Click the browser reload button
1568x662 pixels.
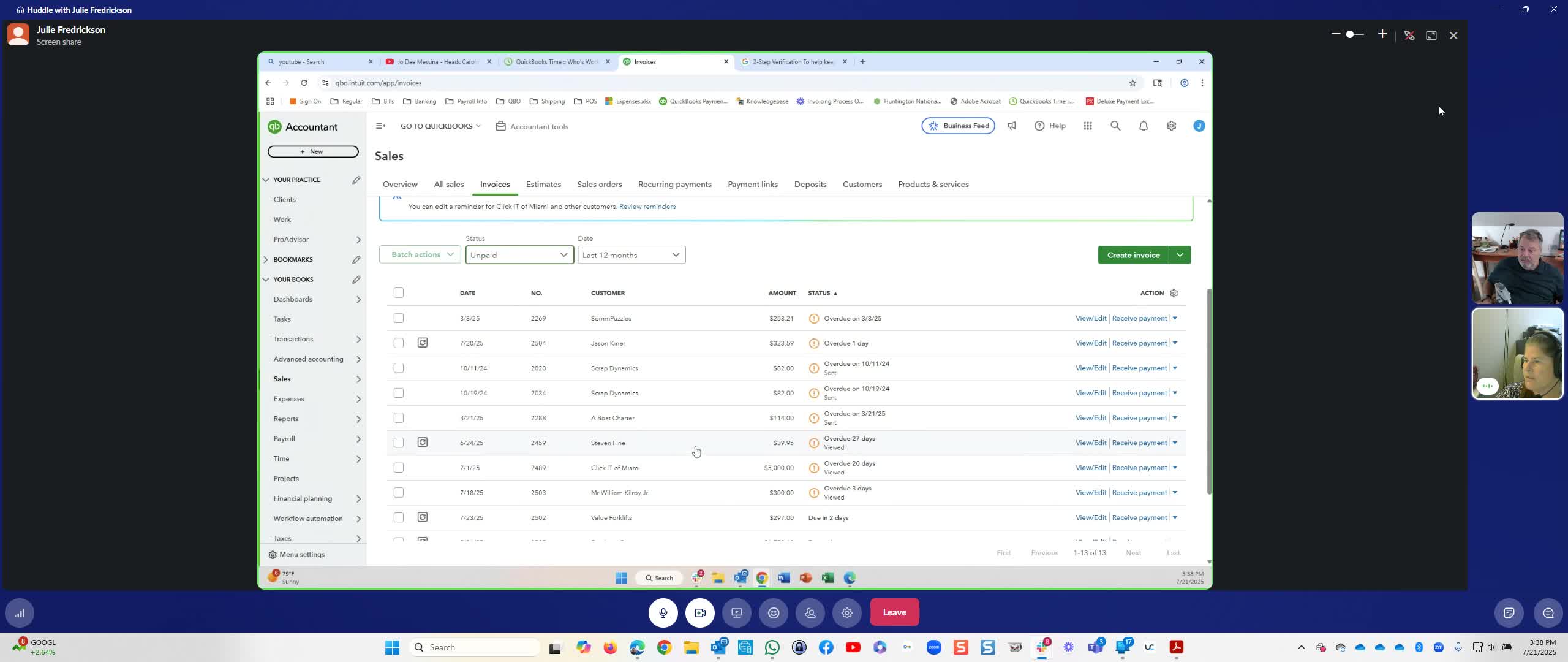(x=304, y=83)
